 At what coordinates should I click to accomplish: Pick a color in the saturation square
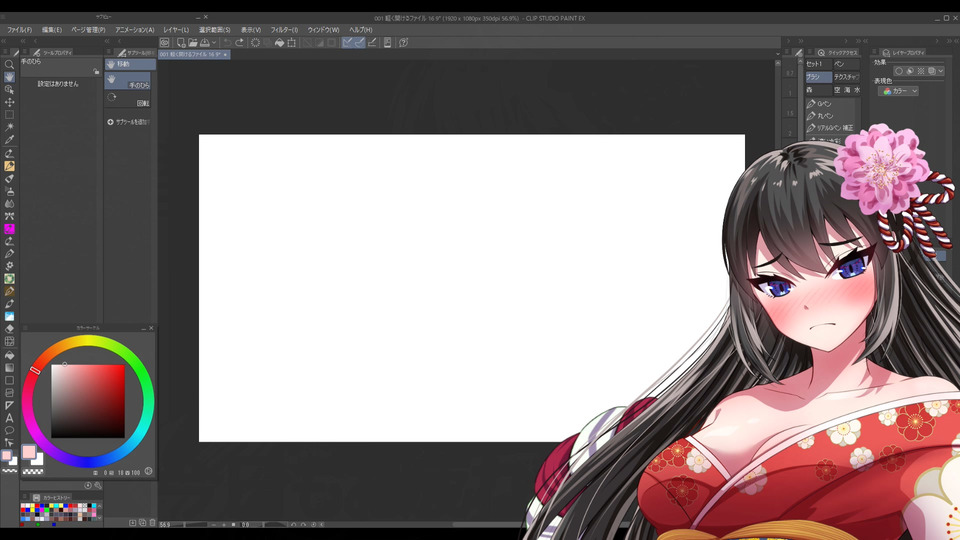[88, 401]
